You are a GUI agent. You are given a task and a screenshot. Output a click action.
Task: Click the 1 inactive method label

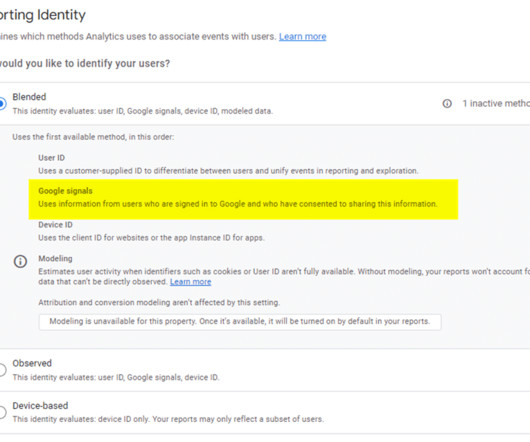[x=496, y=103]
